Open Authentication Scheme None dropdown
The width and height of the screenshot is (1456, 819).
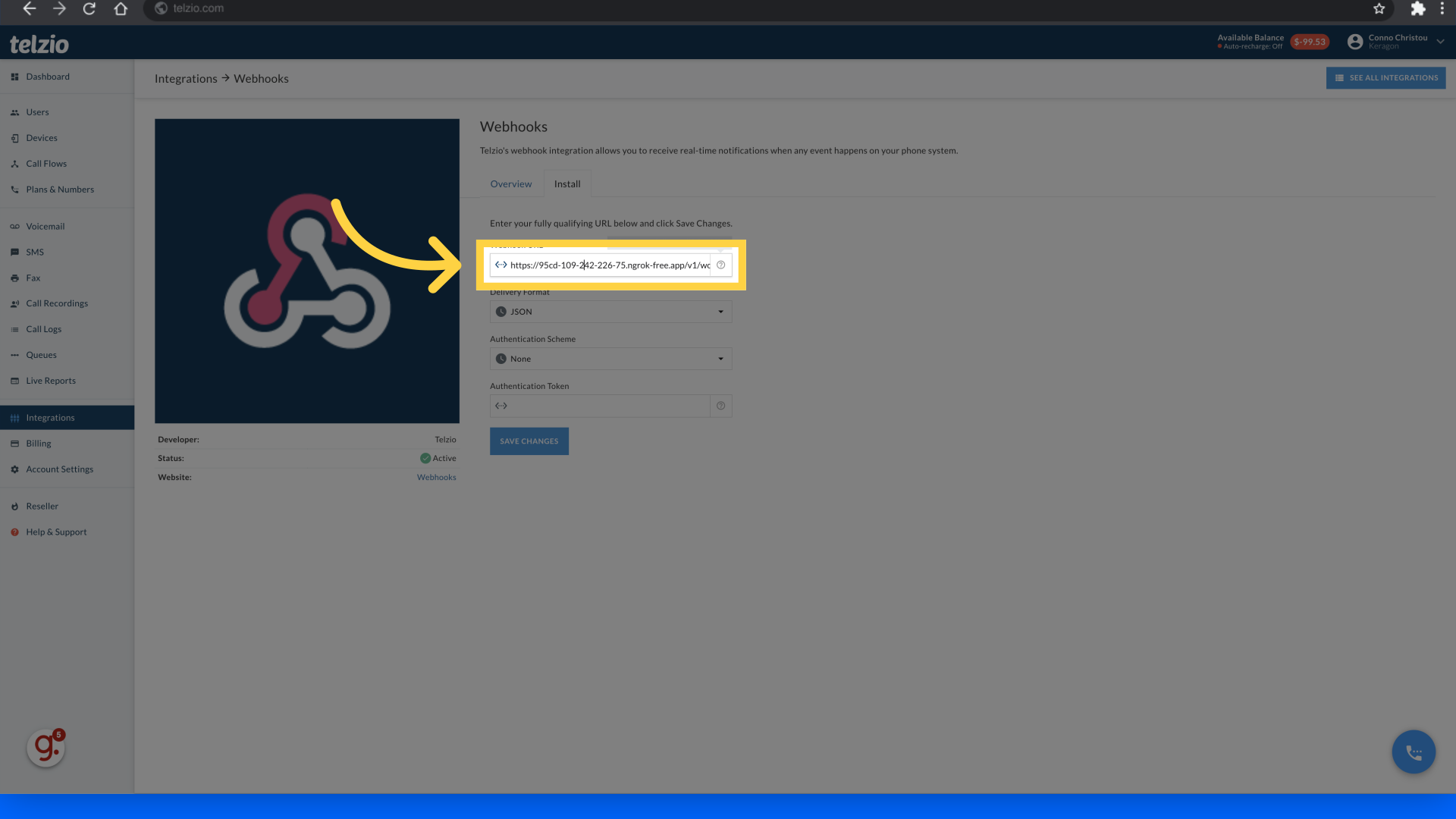[610, 359]
